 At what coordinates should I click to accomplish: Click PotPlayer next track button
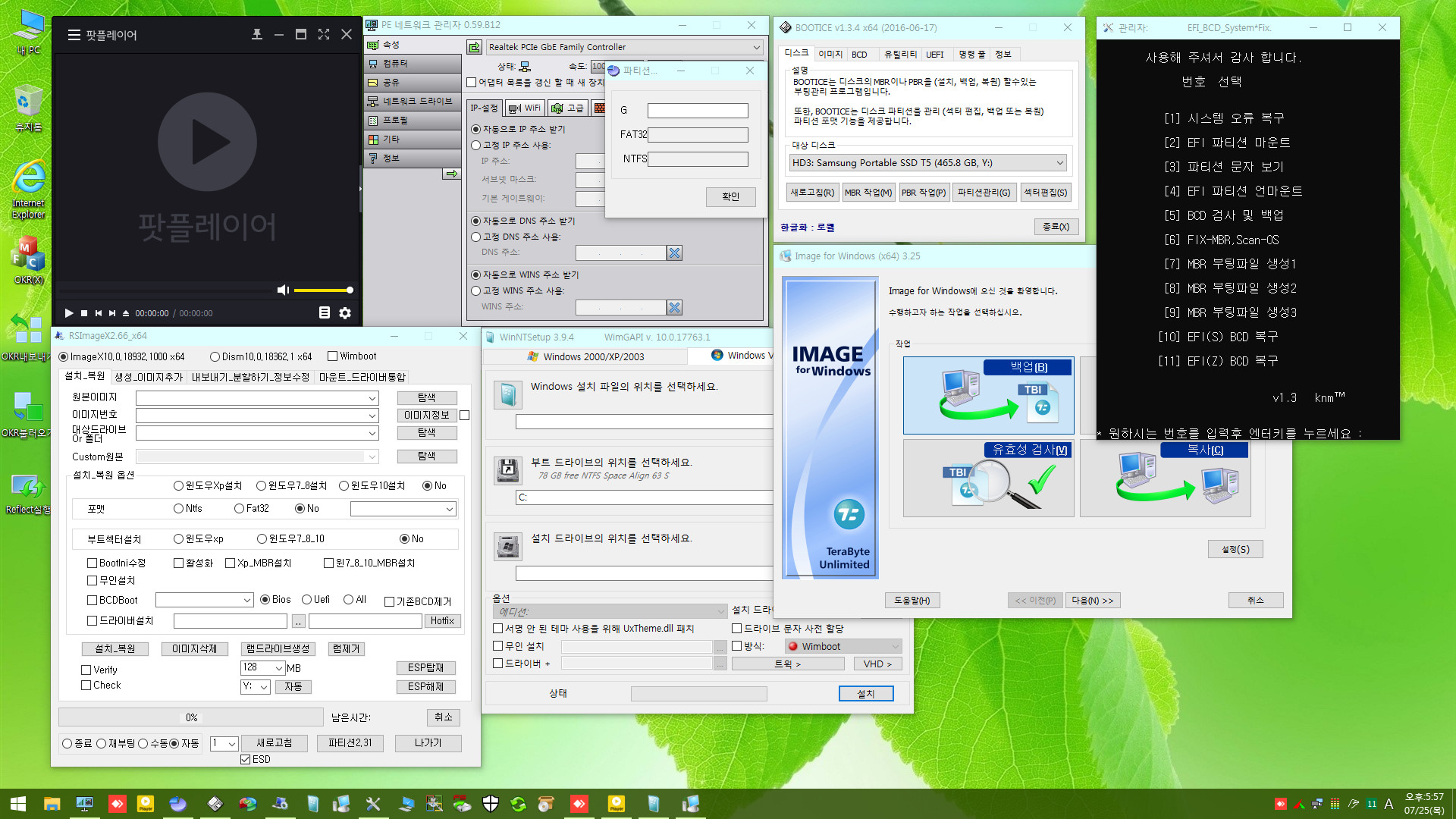click(112, 313)
